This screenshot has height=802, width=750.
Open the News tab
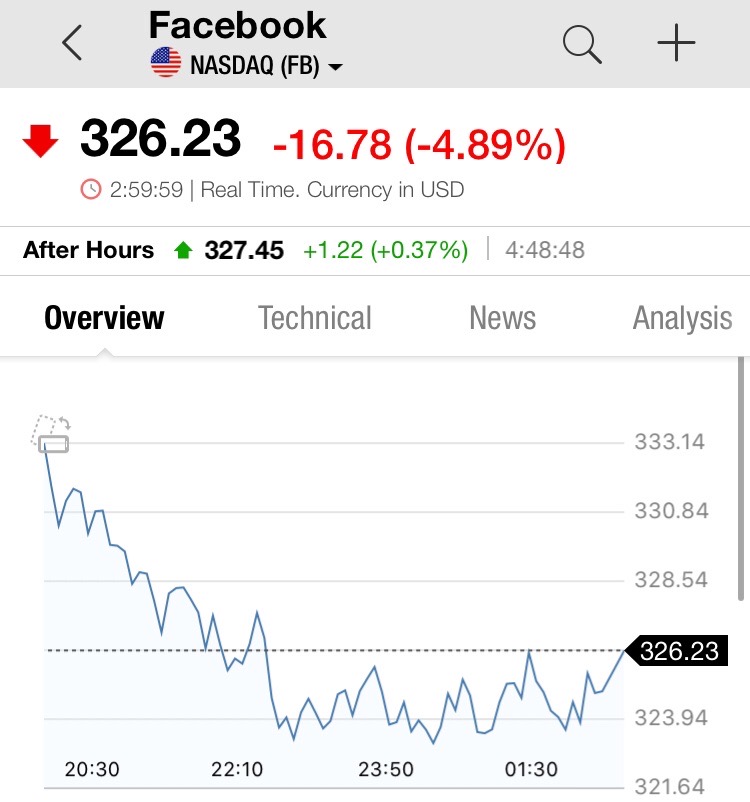[x=502, y=318]
